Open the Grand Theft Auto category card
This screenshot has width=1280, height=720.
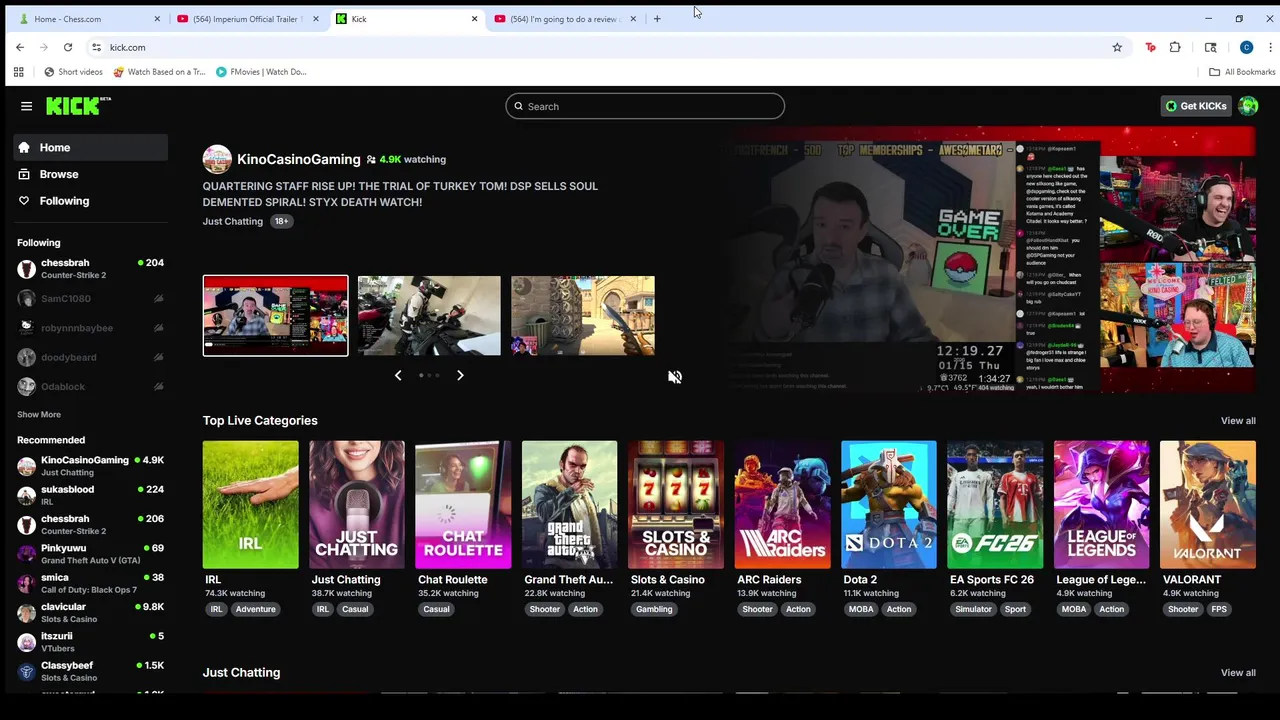570,505
